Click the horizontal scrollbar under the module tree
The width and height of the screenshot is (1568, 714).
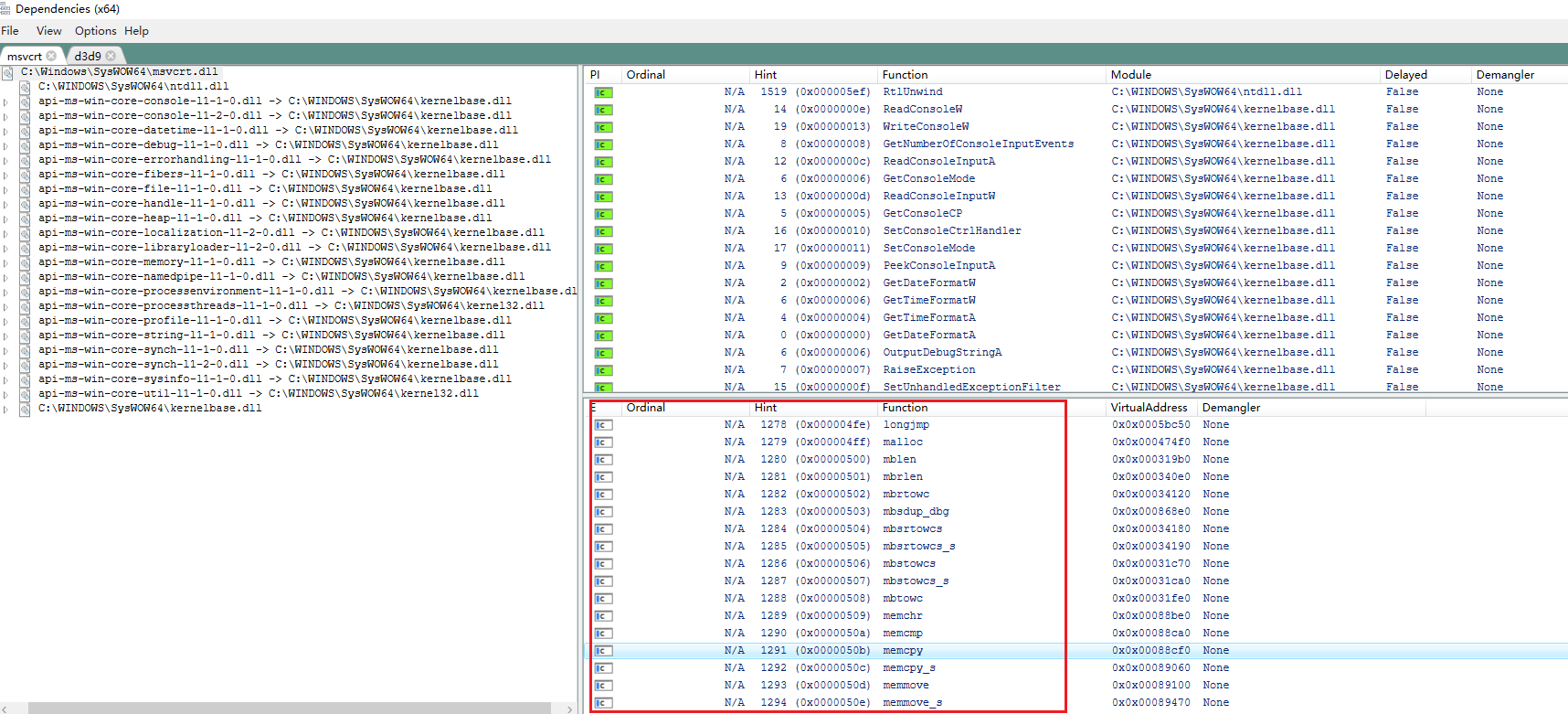pos(288,709)
